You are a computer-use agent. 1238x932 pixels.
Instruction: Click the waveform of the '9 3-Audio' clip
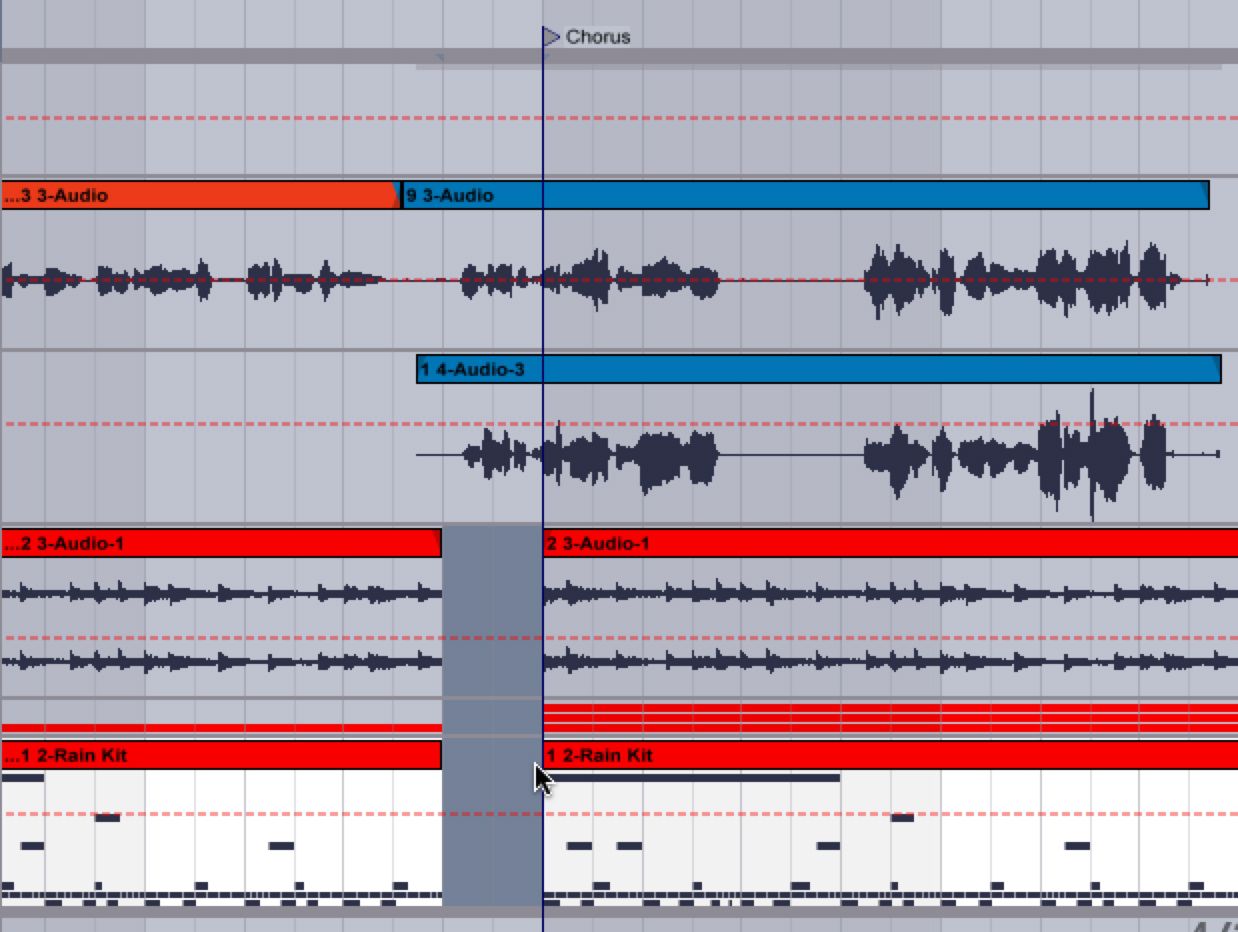[806, 280]
